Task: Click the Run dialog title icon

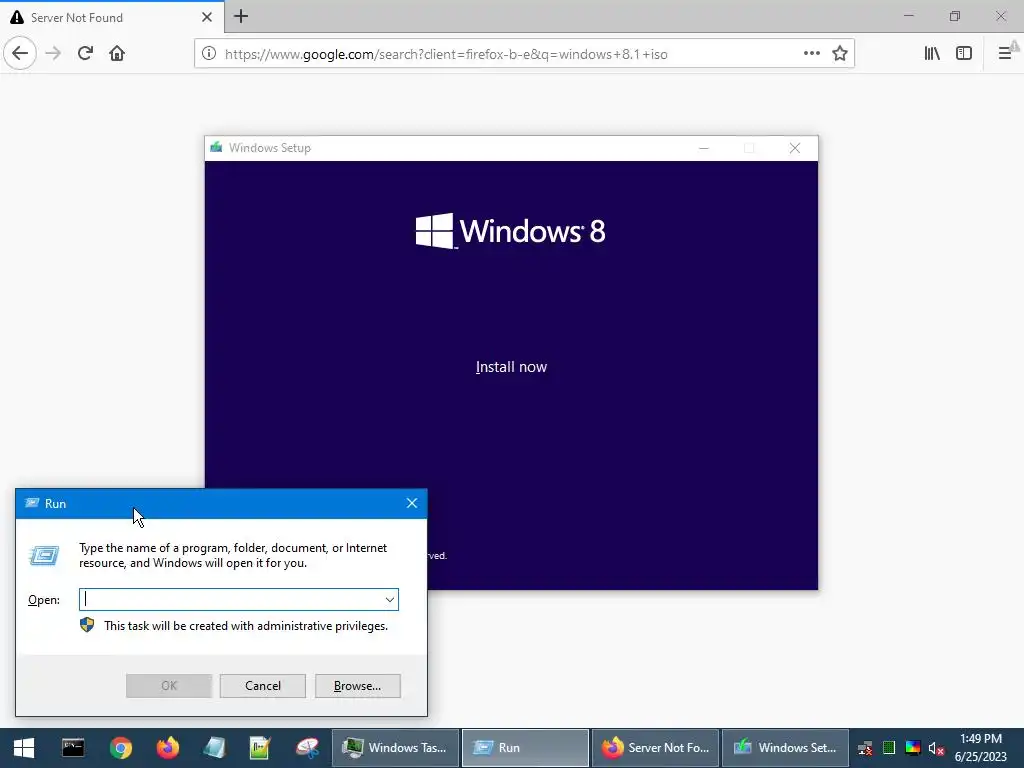Action: pos(31,503)
